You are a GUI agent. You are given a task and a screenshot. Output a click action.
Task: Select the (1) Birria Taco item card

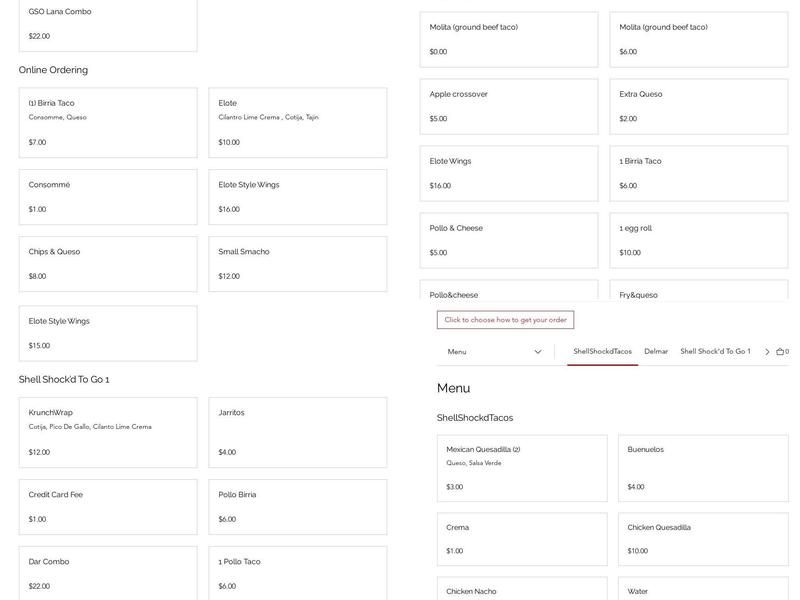coord(108,122)
